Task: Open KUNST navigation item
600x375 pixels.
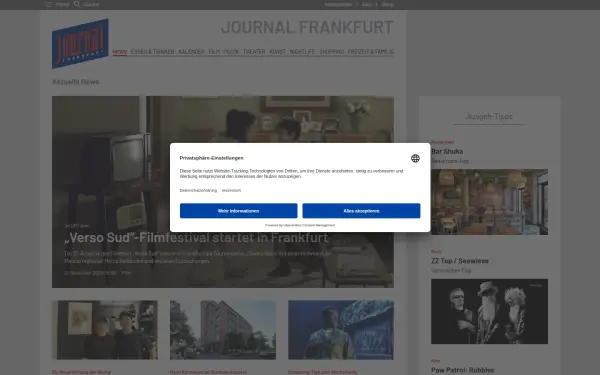Action: click(277, 52)
